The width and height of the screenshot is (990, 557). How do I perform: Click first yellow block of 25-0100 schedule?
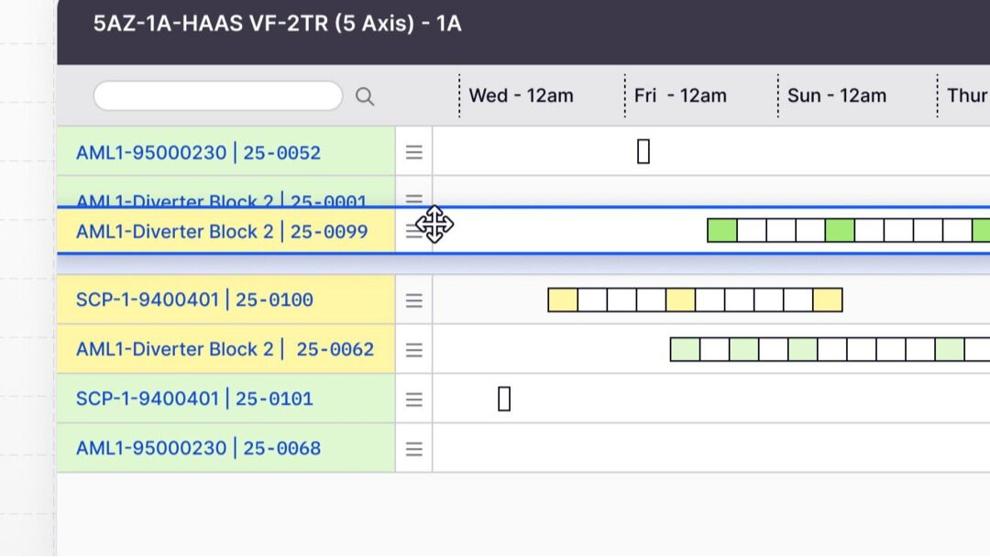click(563, 300)
